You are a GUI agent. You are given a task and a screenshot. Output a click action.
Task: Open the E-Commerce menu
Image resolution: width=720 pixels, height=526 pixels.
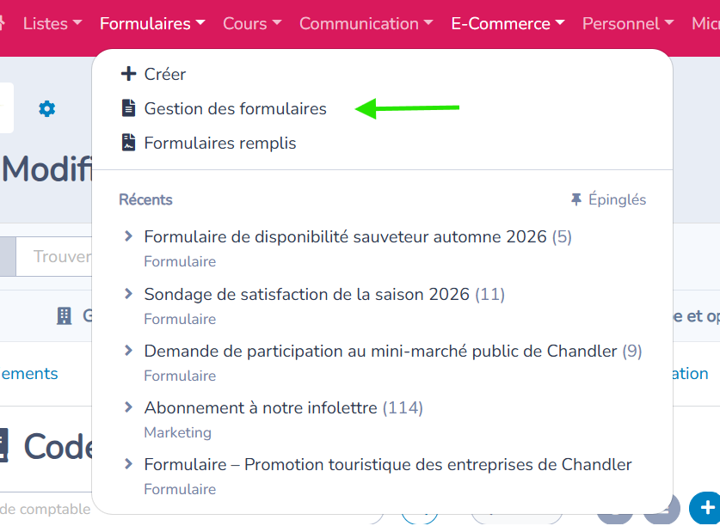[x=508, y=23]
